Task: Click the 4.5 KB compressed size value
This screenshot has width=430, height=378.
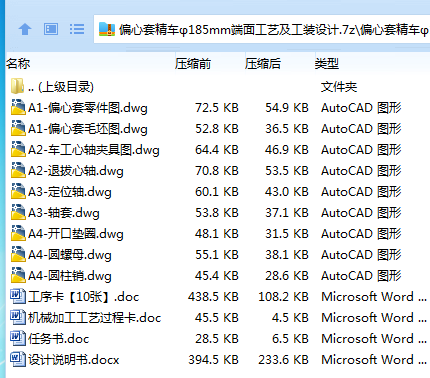Action: (291, 318)
